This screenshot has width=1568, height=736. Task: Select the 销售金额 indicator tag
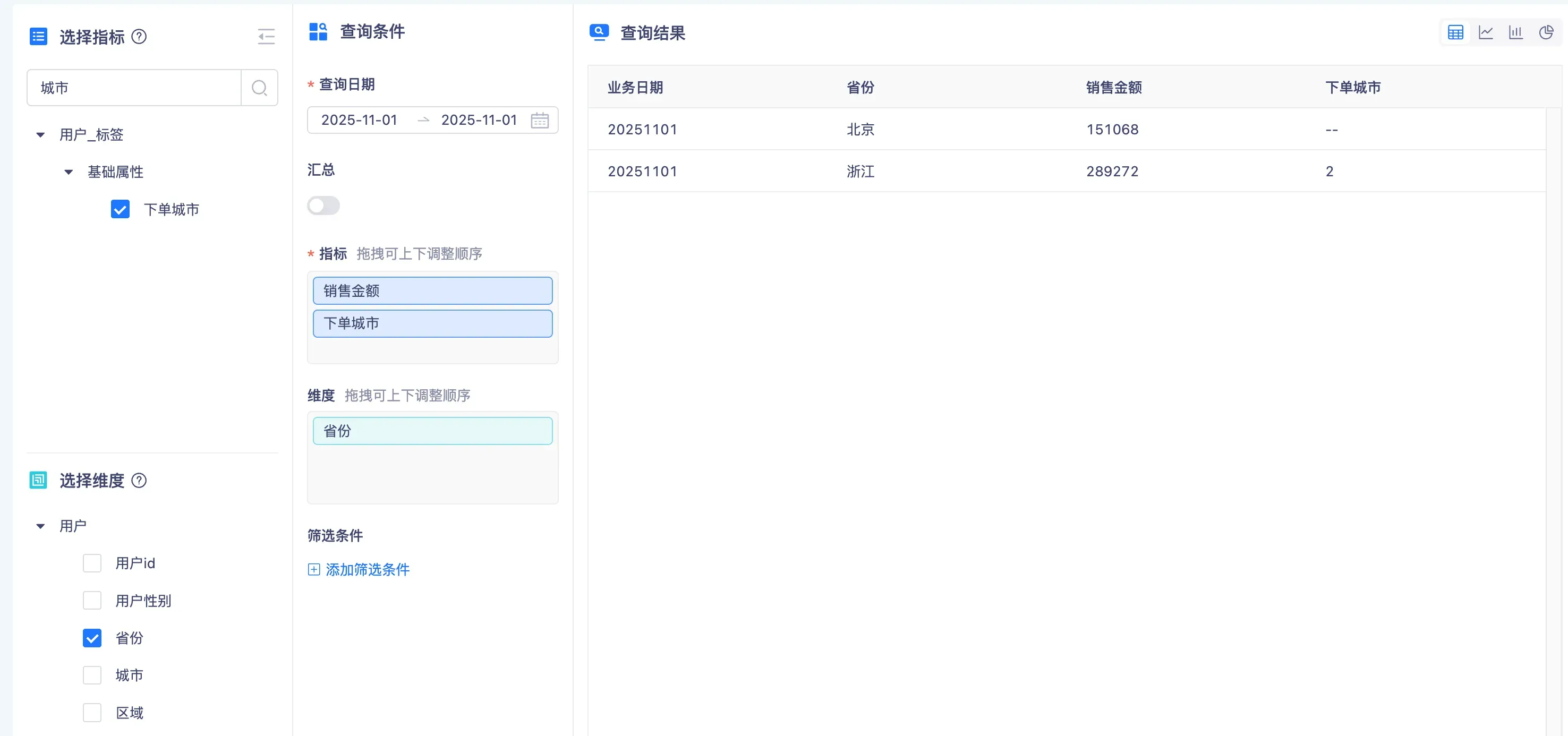click(x=432, y=291)
